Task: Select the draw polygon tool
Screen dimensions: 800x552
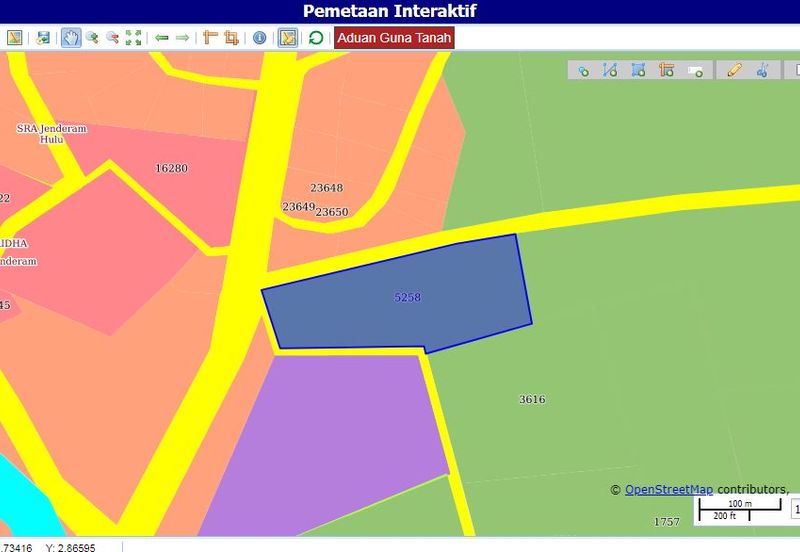Action: coord(638,70)
